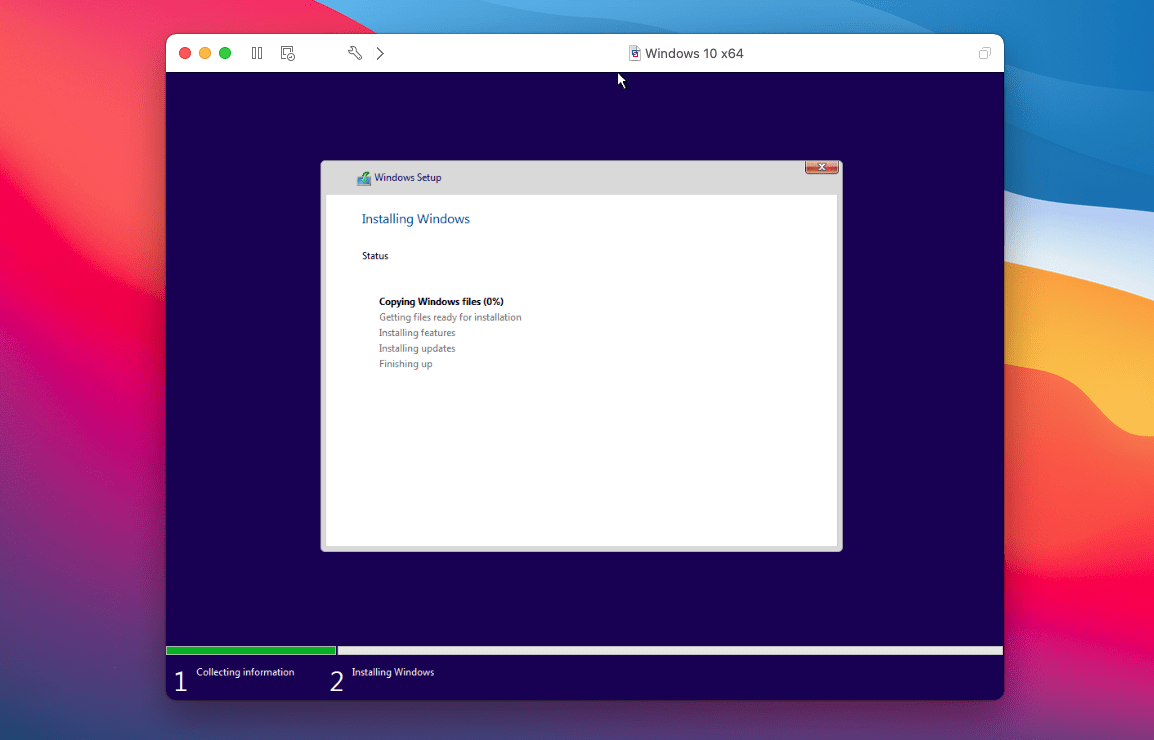
Task: Click step 2 'Installing Windows' label
Action: click(x=393, y=672)
